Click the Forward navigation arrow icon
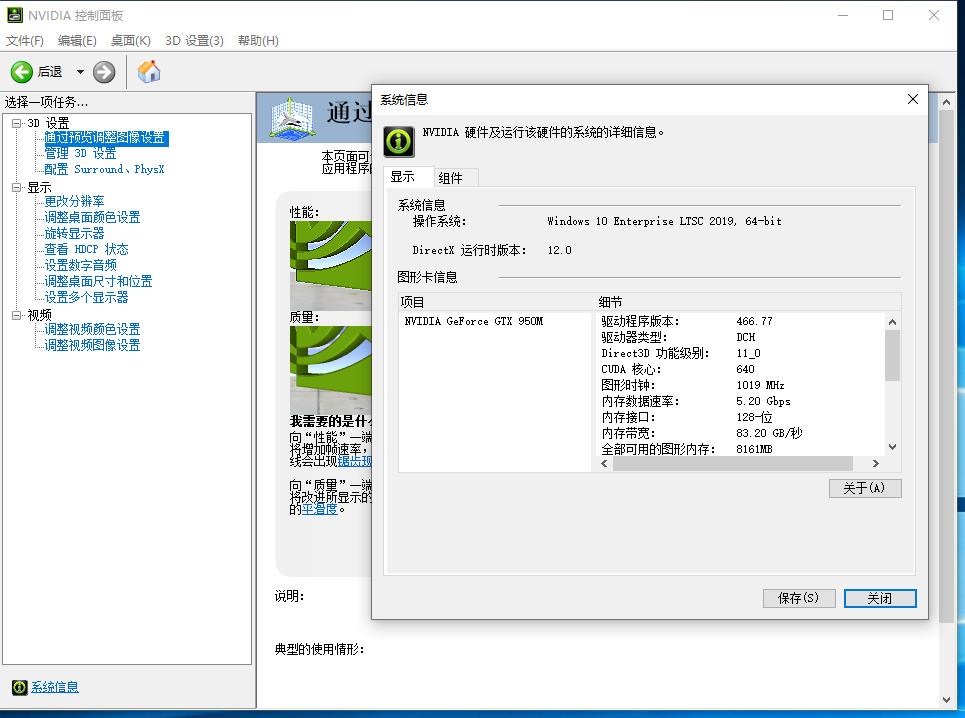This screenshot has width=965, height=718. [103, 71]
